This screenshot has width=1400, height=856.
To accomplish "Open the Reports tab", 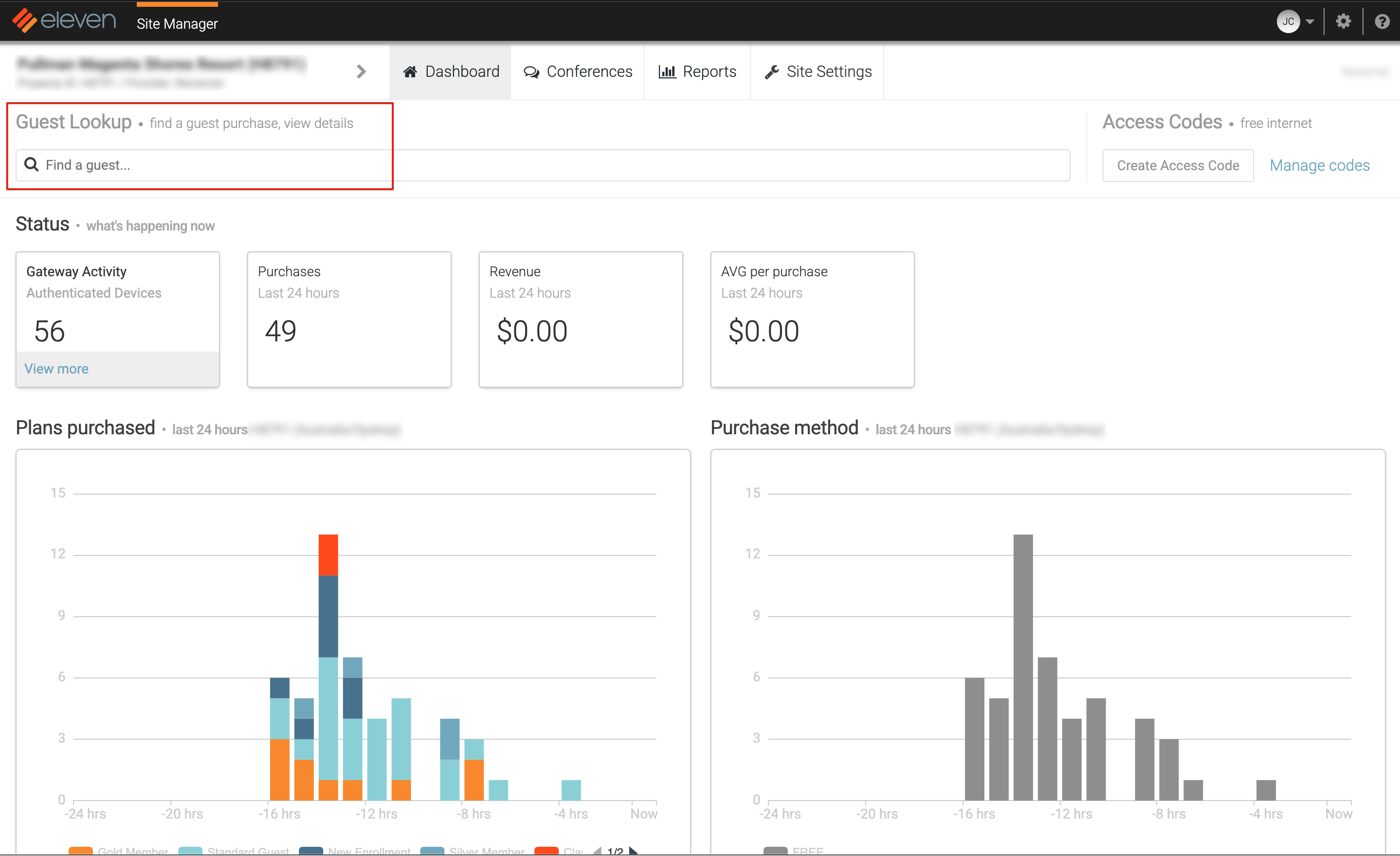I will pyautogui.click(x=697, y=71).
